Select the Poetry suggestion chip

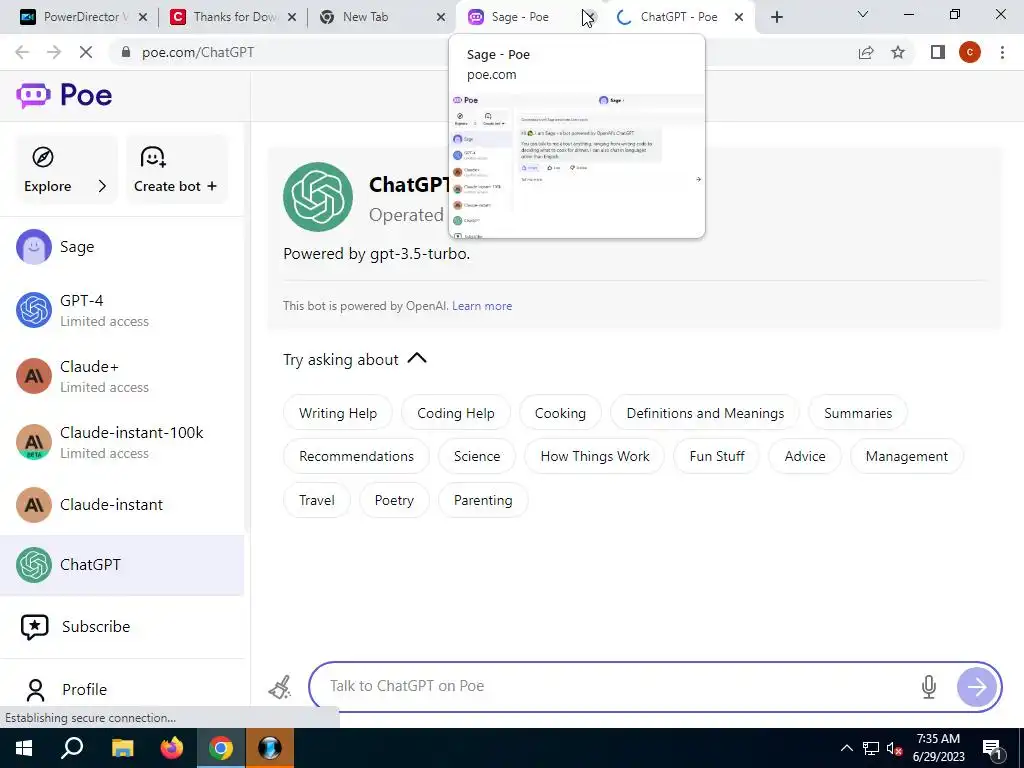pyautogui.click(x=394, y=500)
